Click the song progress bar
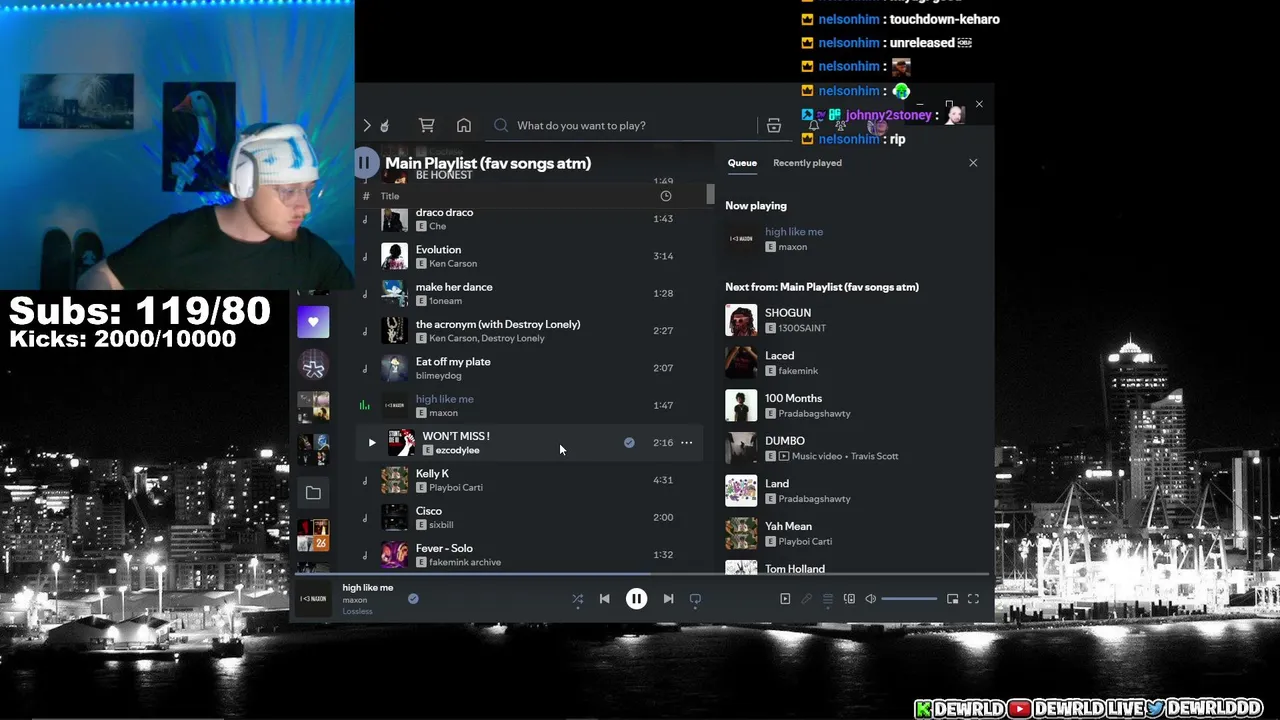The image size is (1280, 720). pyautogui.click(x=640, y=574)
